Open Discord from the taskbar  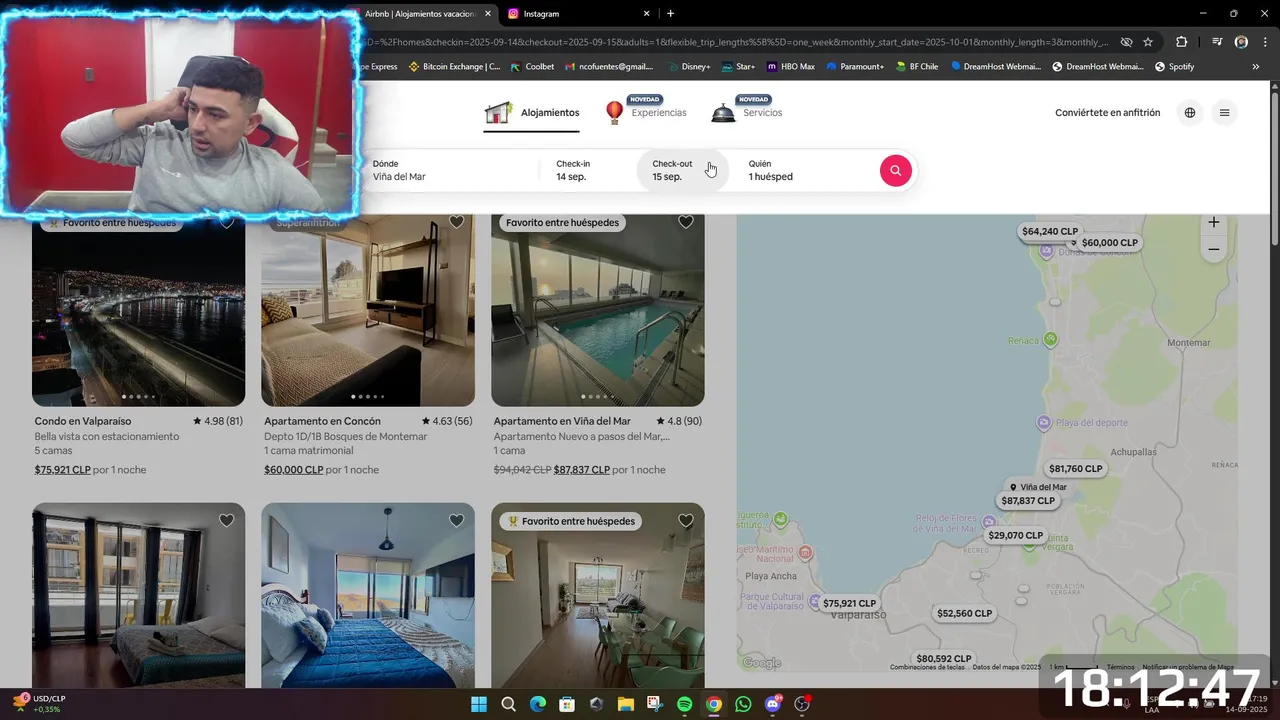tap(772, 704)
